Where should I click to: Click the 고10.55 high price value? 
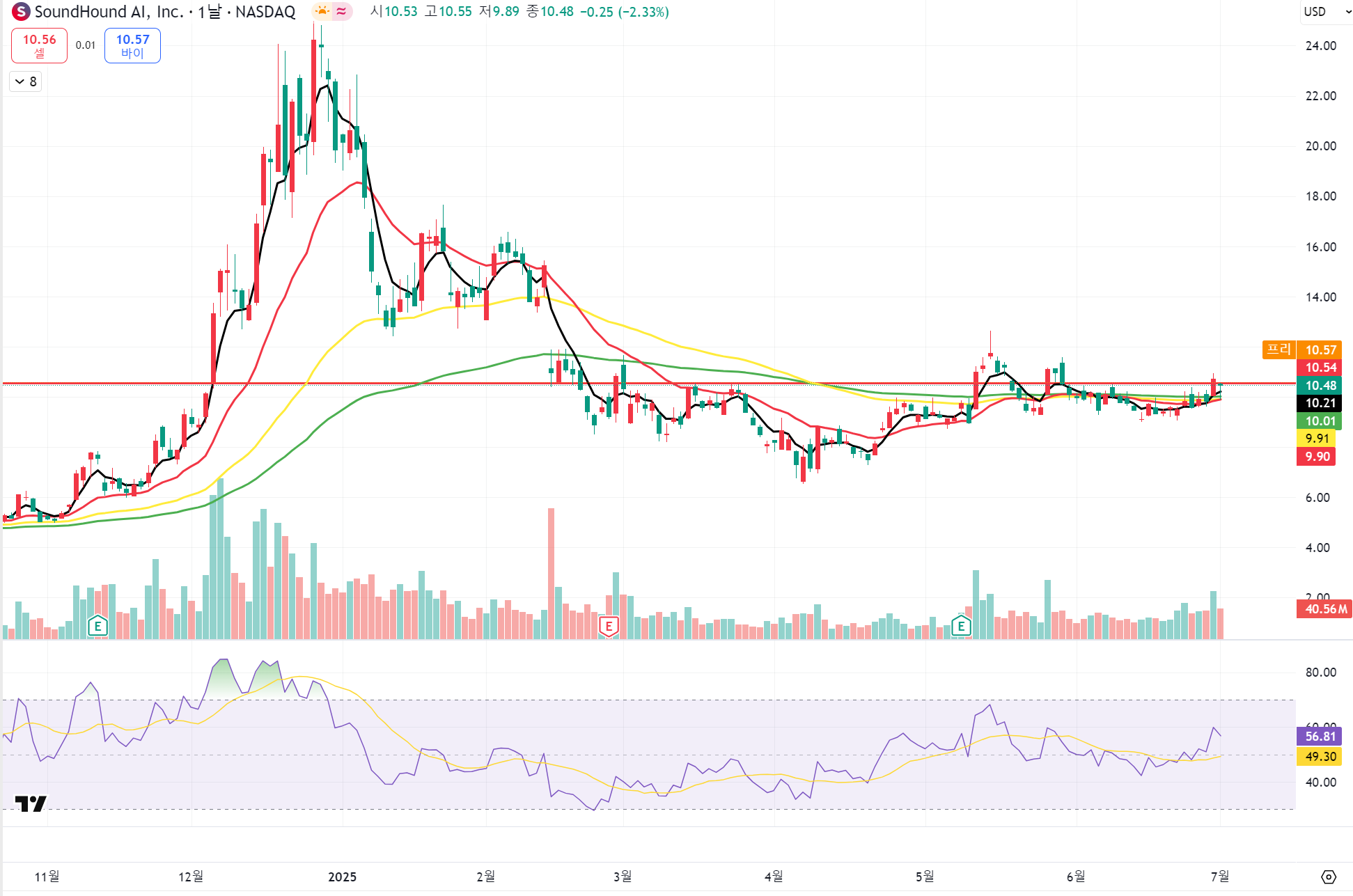pyautogui.click(x=448, y=11)
